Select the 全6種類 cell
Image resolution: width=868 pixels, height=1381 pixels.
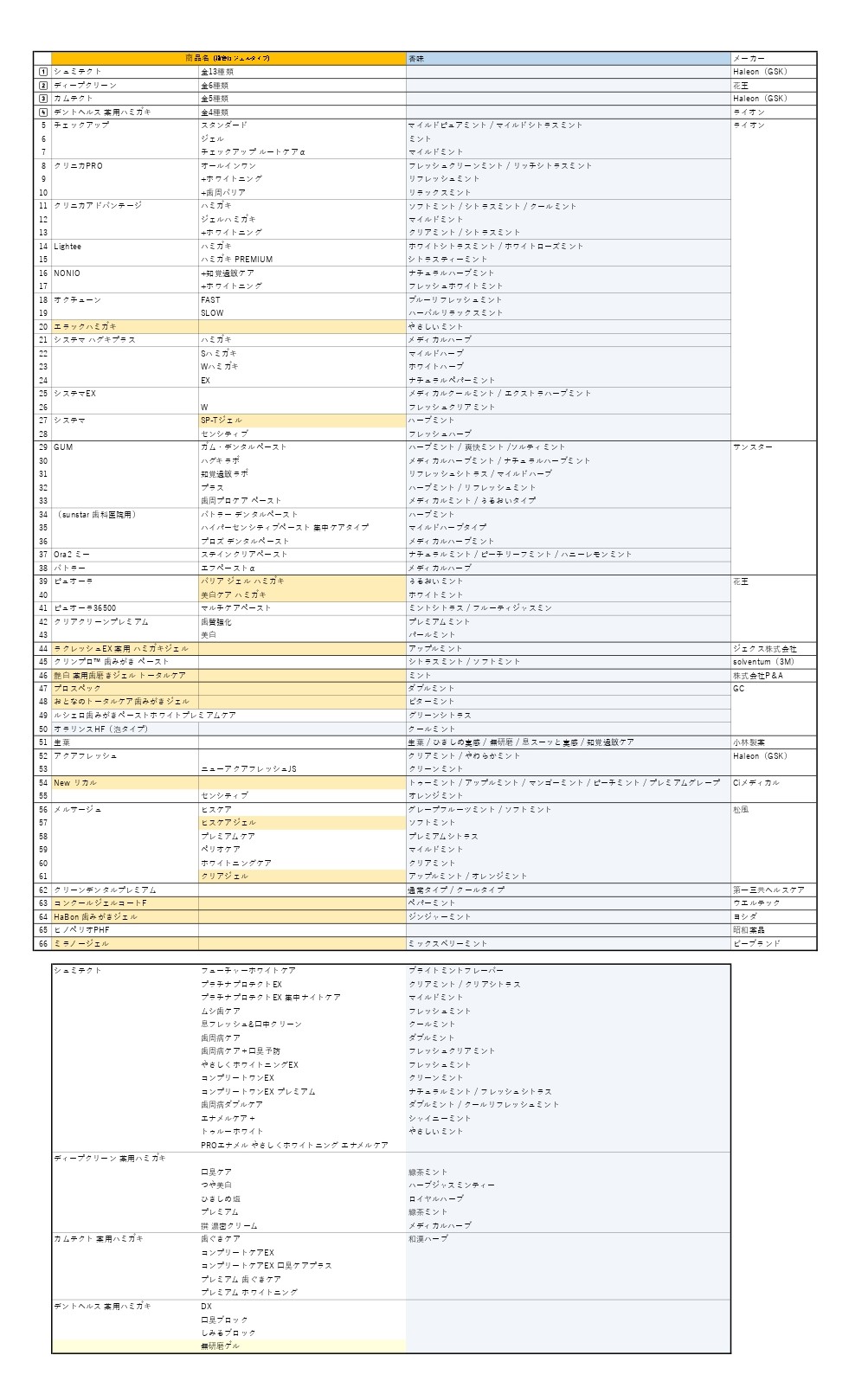coord(302,86)
